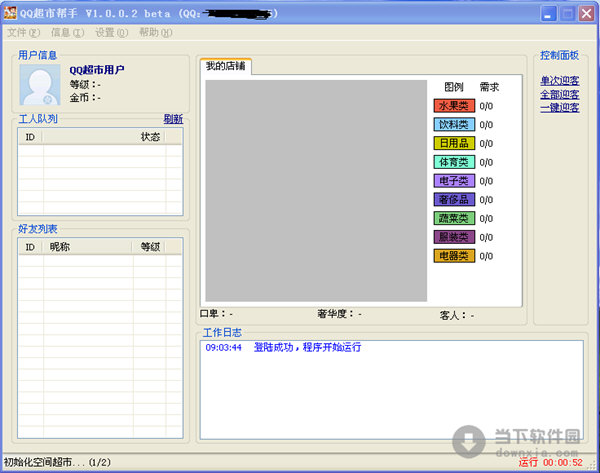
Task: Click the 等级 column header in 好友列表
Action: coord(150,247)
